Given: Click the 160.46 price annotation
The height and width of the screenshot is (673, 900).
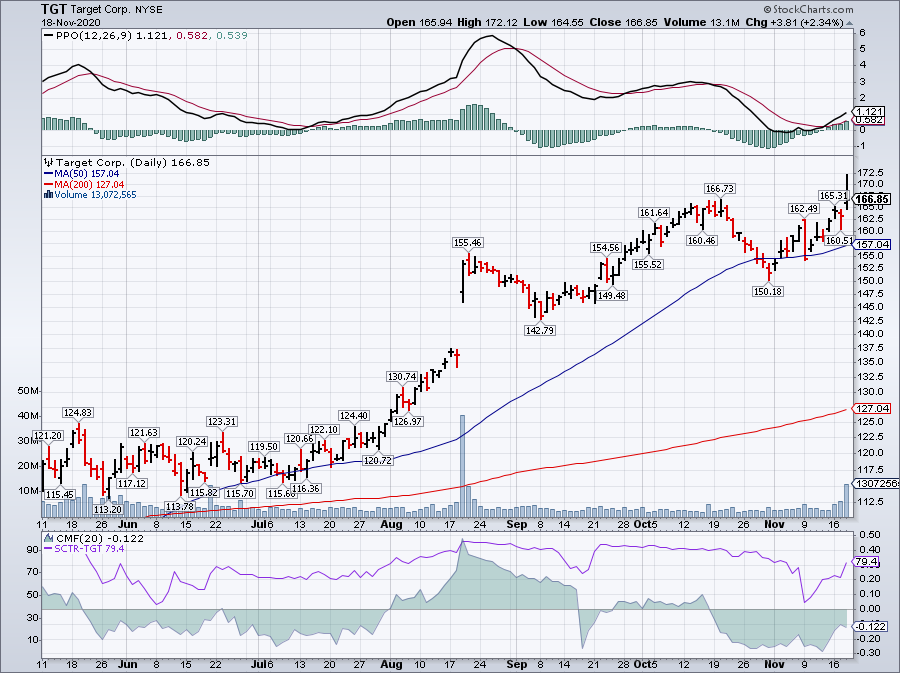Looking at the screenshot, I should coord(702,240).
